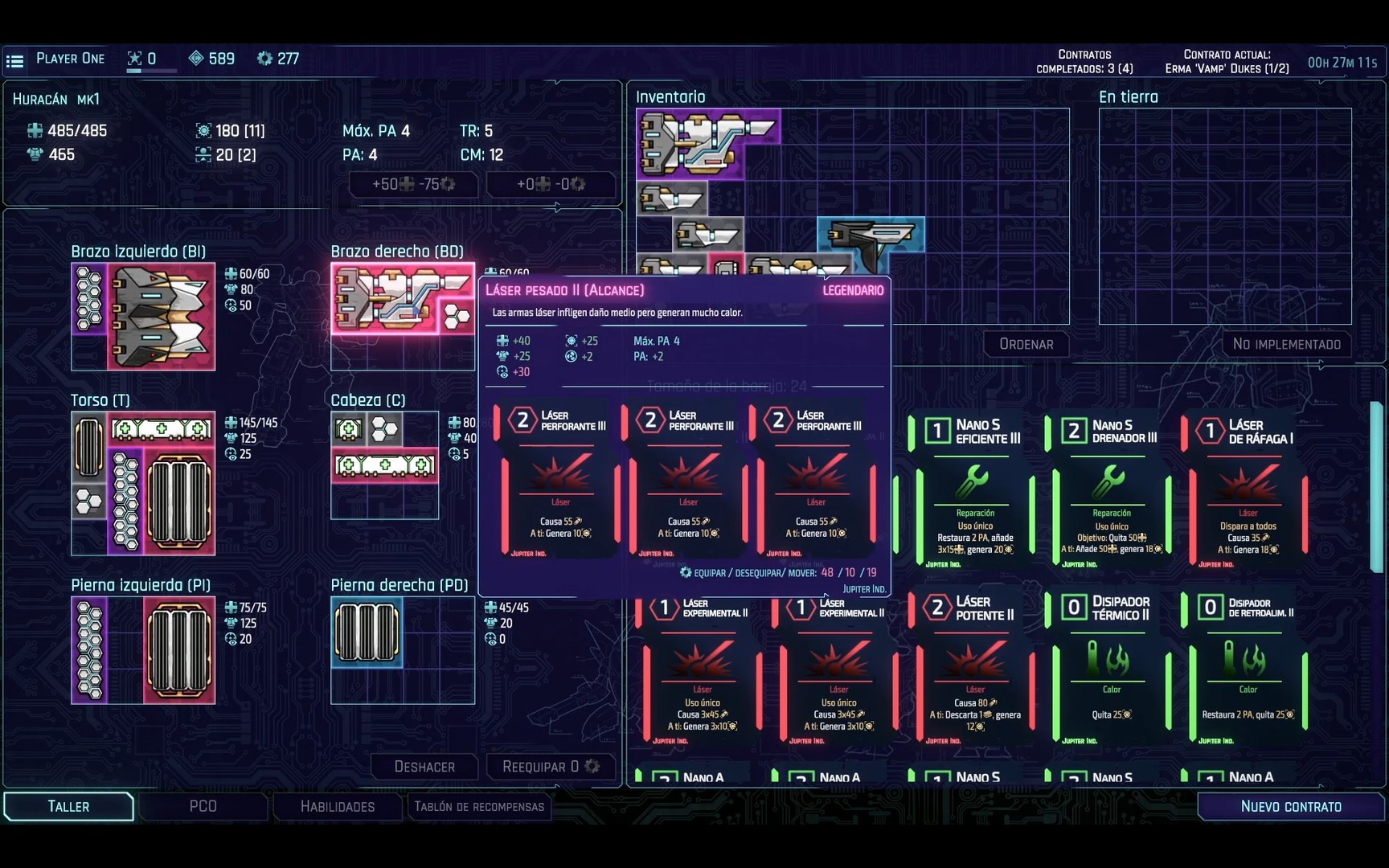
Task: Click the Pierna izquierda hexagon armor strip
Action: coord(89,649)
